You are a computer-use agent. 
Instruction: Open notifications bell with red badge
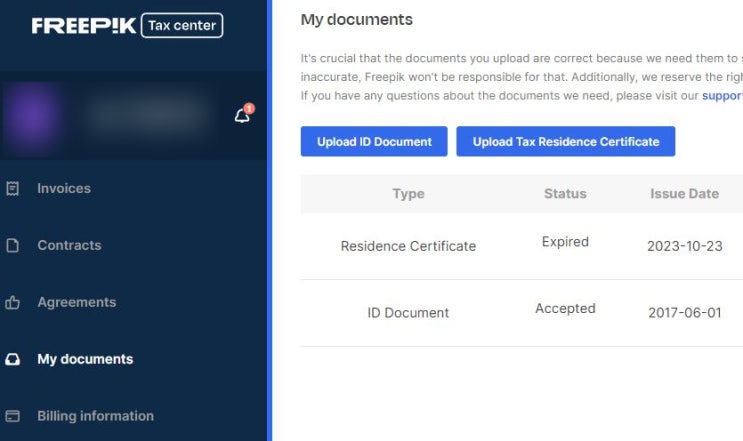click(244, 114)
